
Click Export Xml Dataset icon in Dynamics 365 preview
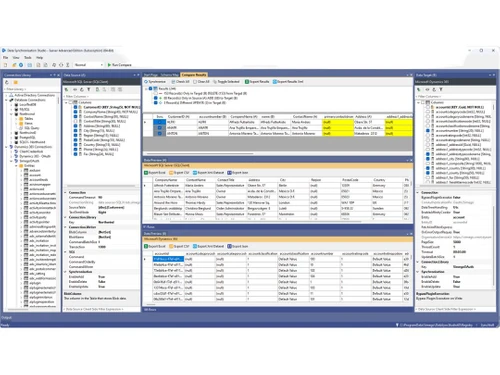pos(195,246)
